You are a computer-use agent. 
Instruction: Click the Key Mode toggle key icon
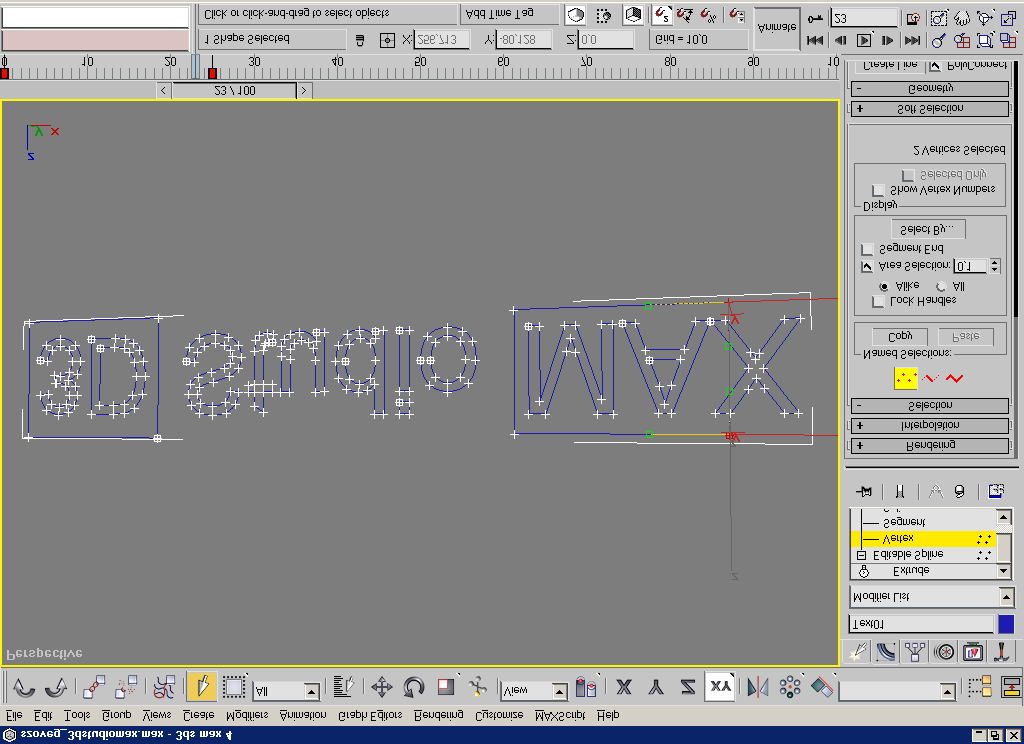(814, 18)
